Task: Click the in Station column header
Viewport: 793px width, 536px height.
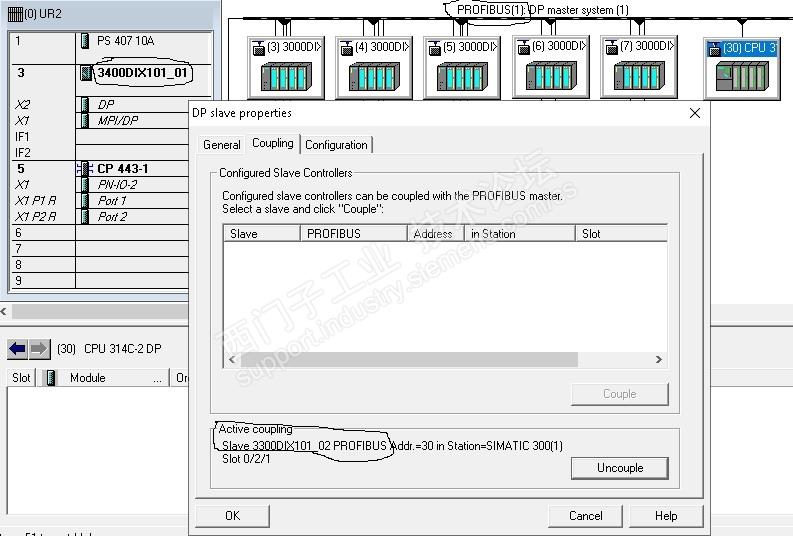Action: tap(519, 234)
